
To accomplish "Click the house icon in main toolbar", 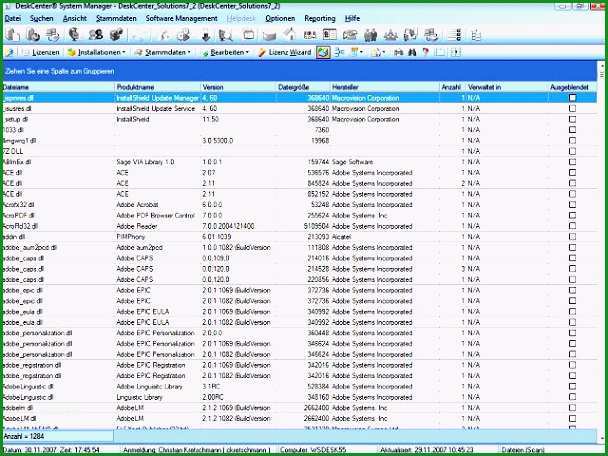I will point(290,34).
